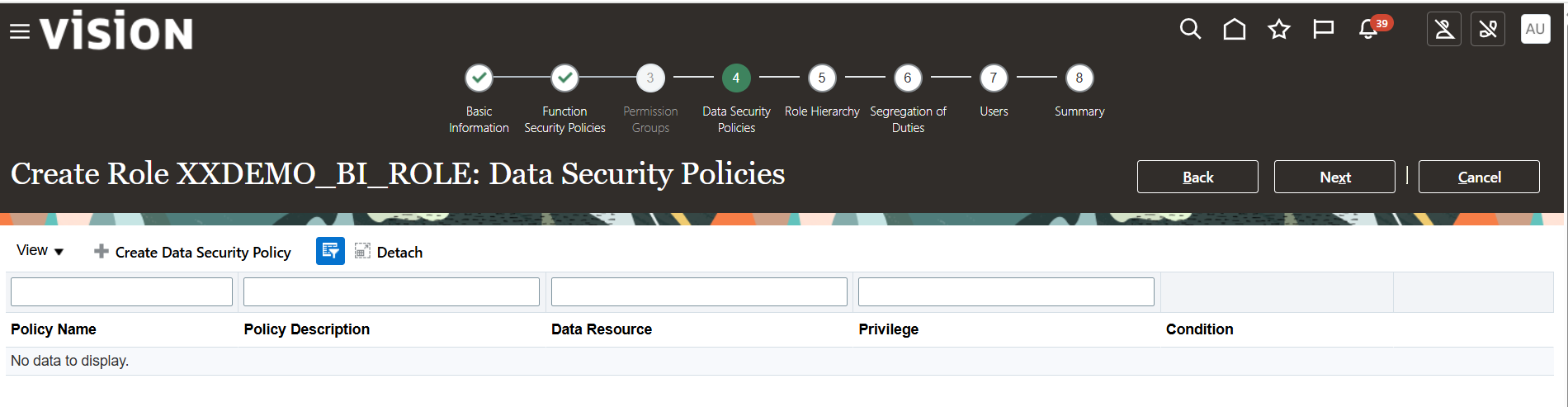Click the Next button
The image size is (1568, 407).
[x=1334, y=177]
